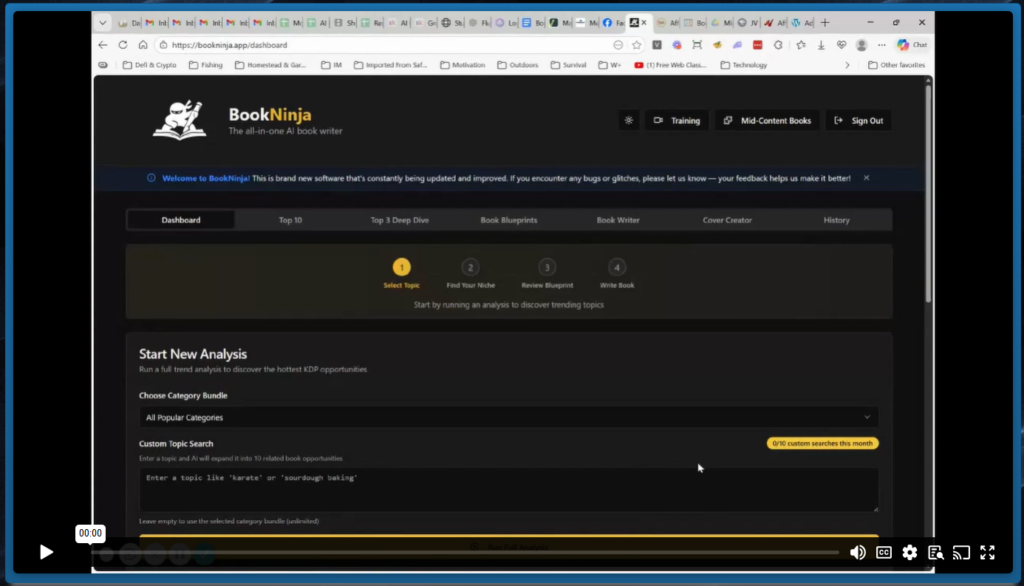
Task: Mute the video player volume
Action: pos(857,552)
